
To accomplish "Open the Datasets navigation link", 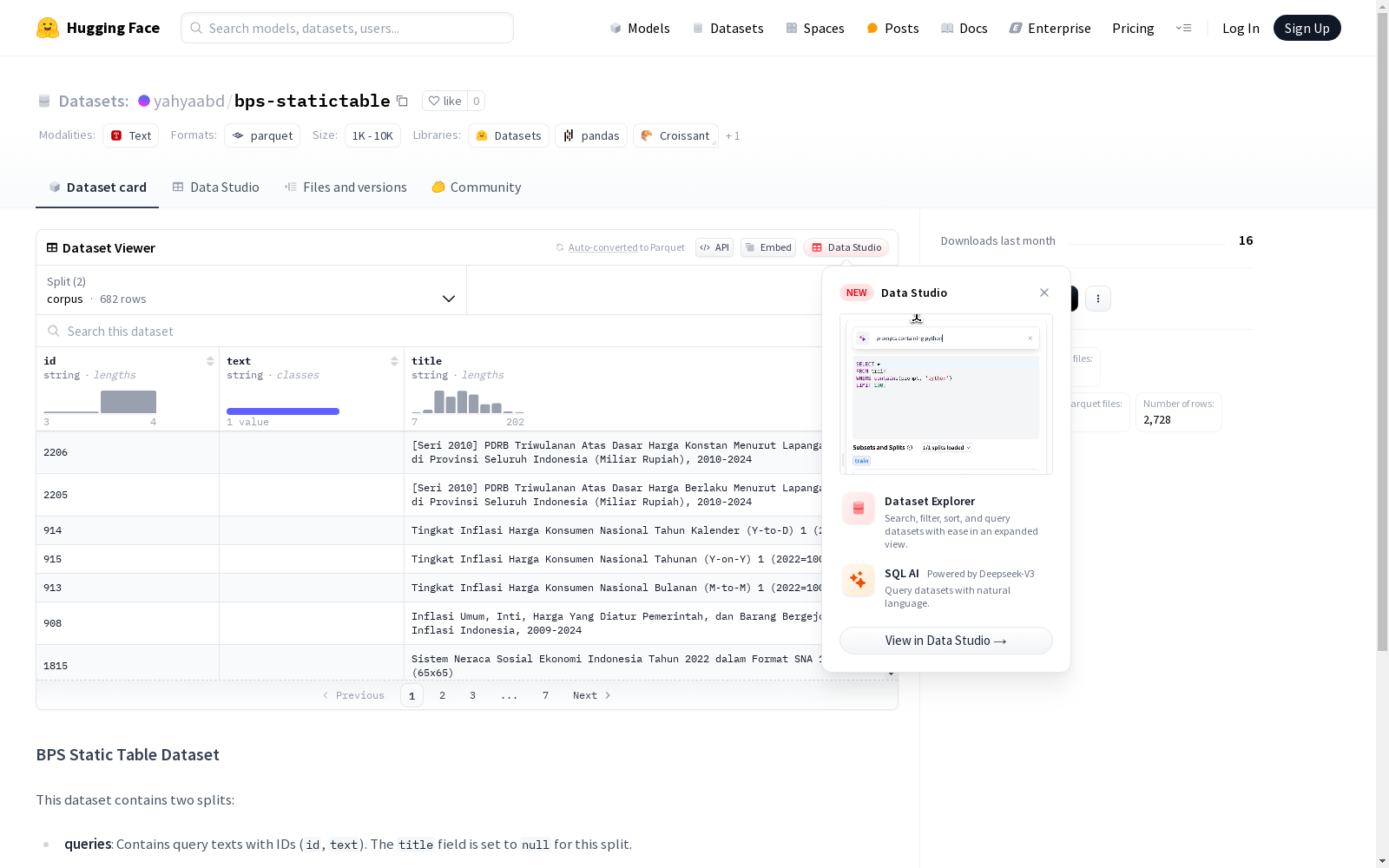I will click(x=727, y=28).
